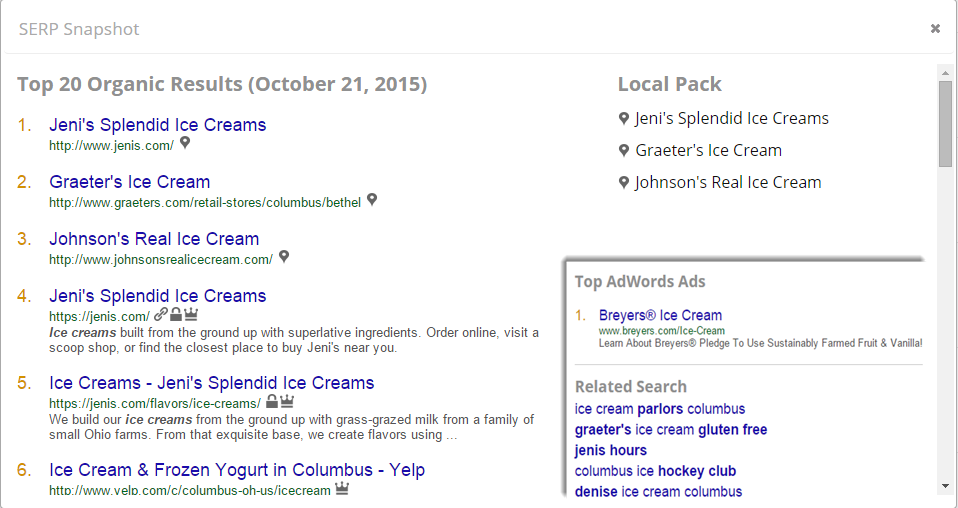
Task: Click the map pin icon beside jenis.com URL
Action: point(185,143)
